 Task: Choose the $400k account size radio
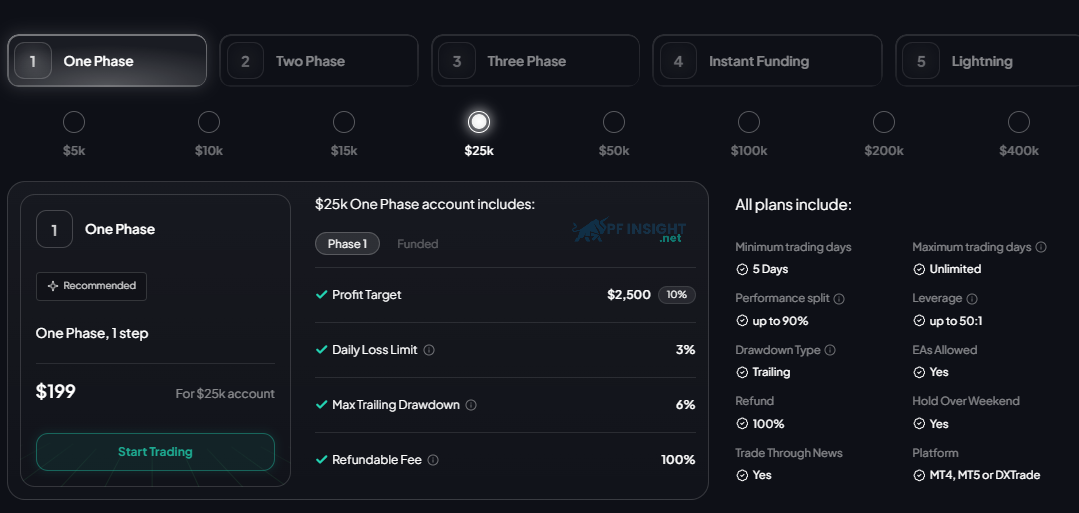coord(1018,122)
